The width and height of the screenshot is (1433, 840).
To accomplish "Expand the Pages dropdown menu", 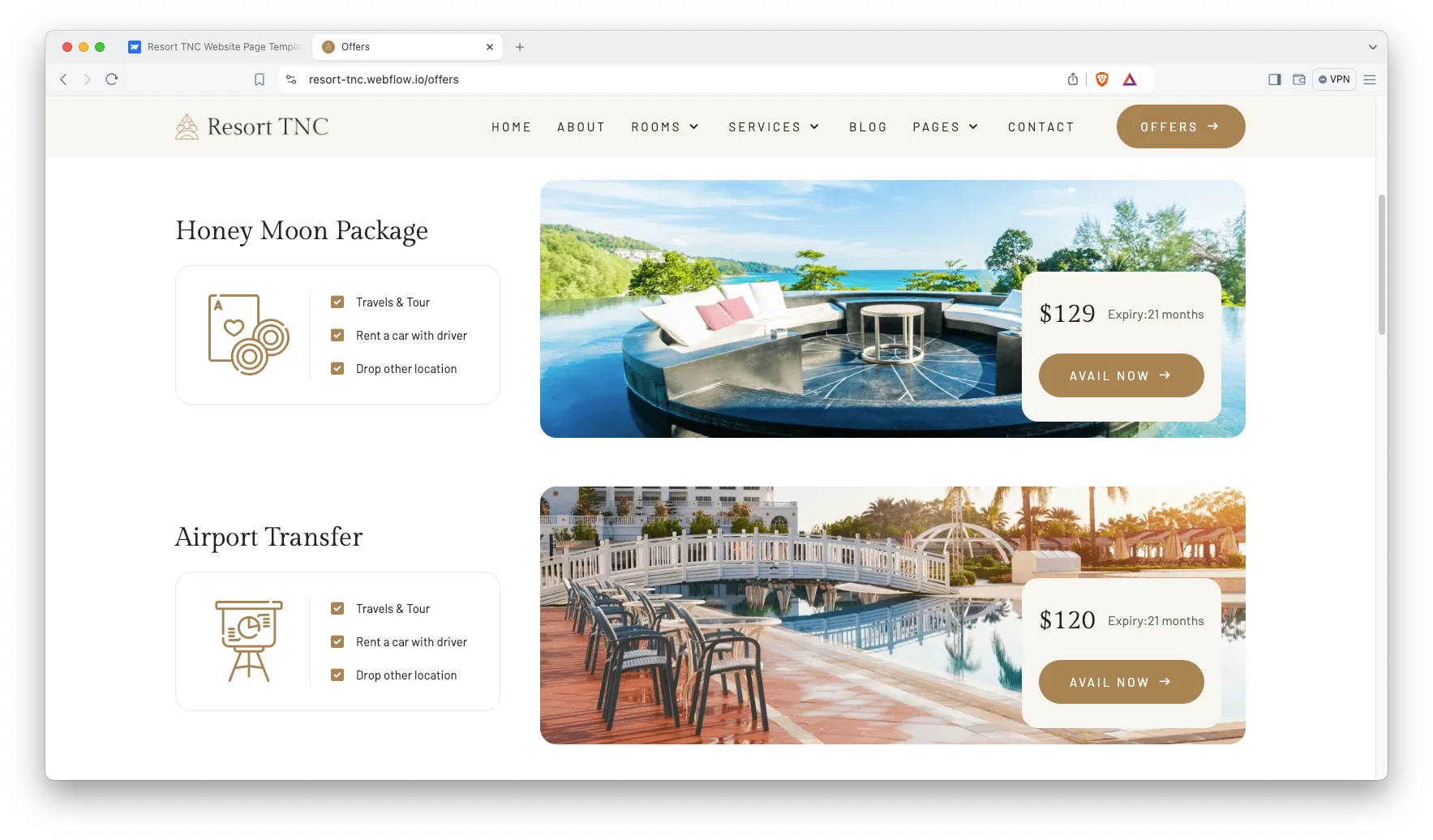I will (946, 127).
